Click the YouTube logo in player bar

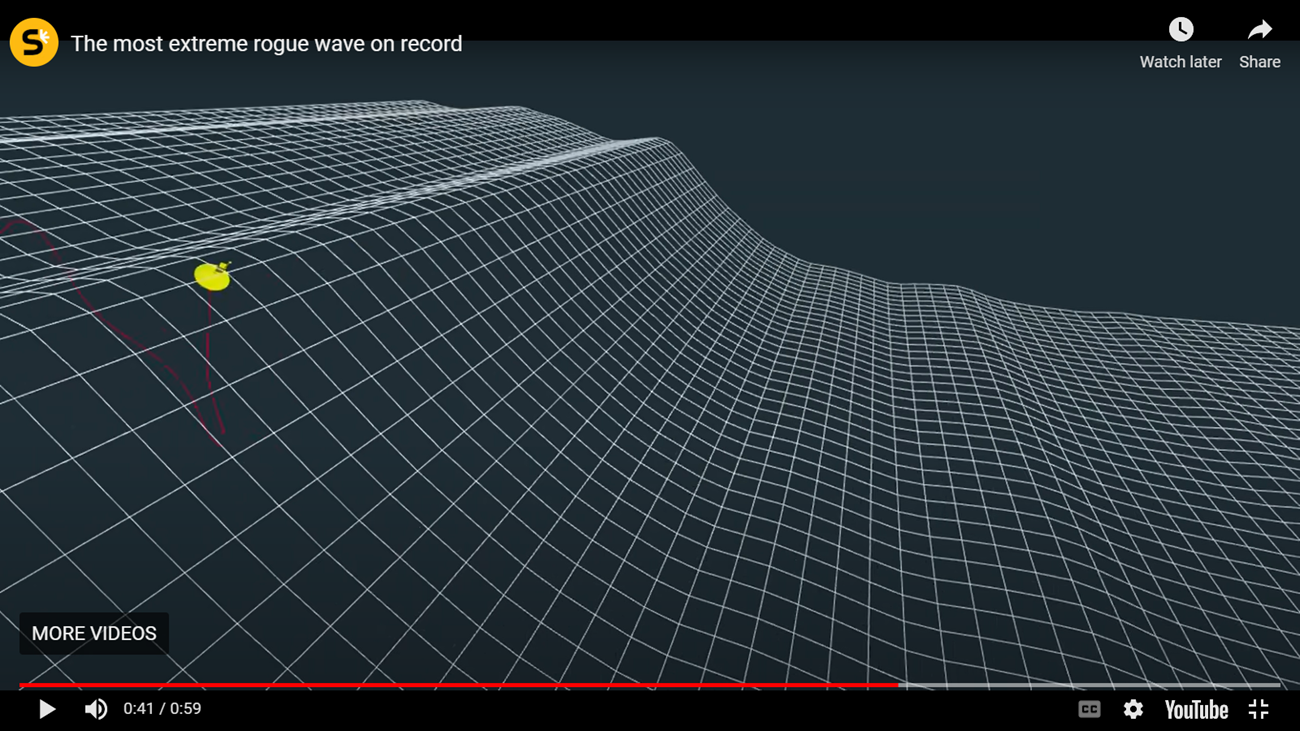click(1196, 709)
